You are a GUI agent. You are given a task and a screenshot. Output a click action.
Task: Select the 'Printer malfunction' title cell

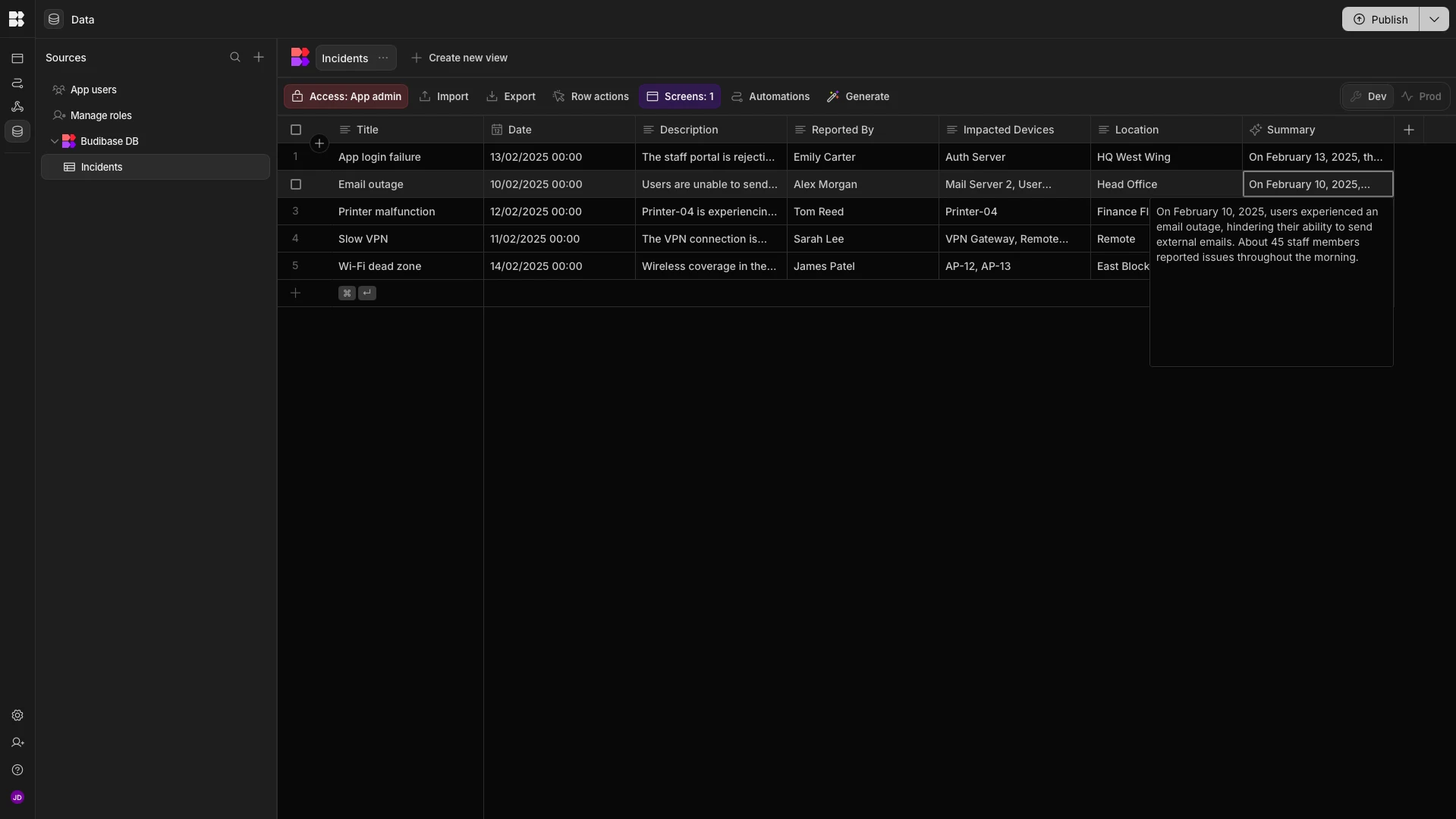coord(407,212)
